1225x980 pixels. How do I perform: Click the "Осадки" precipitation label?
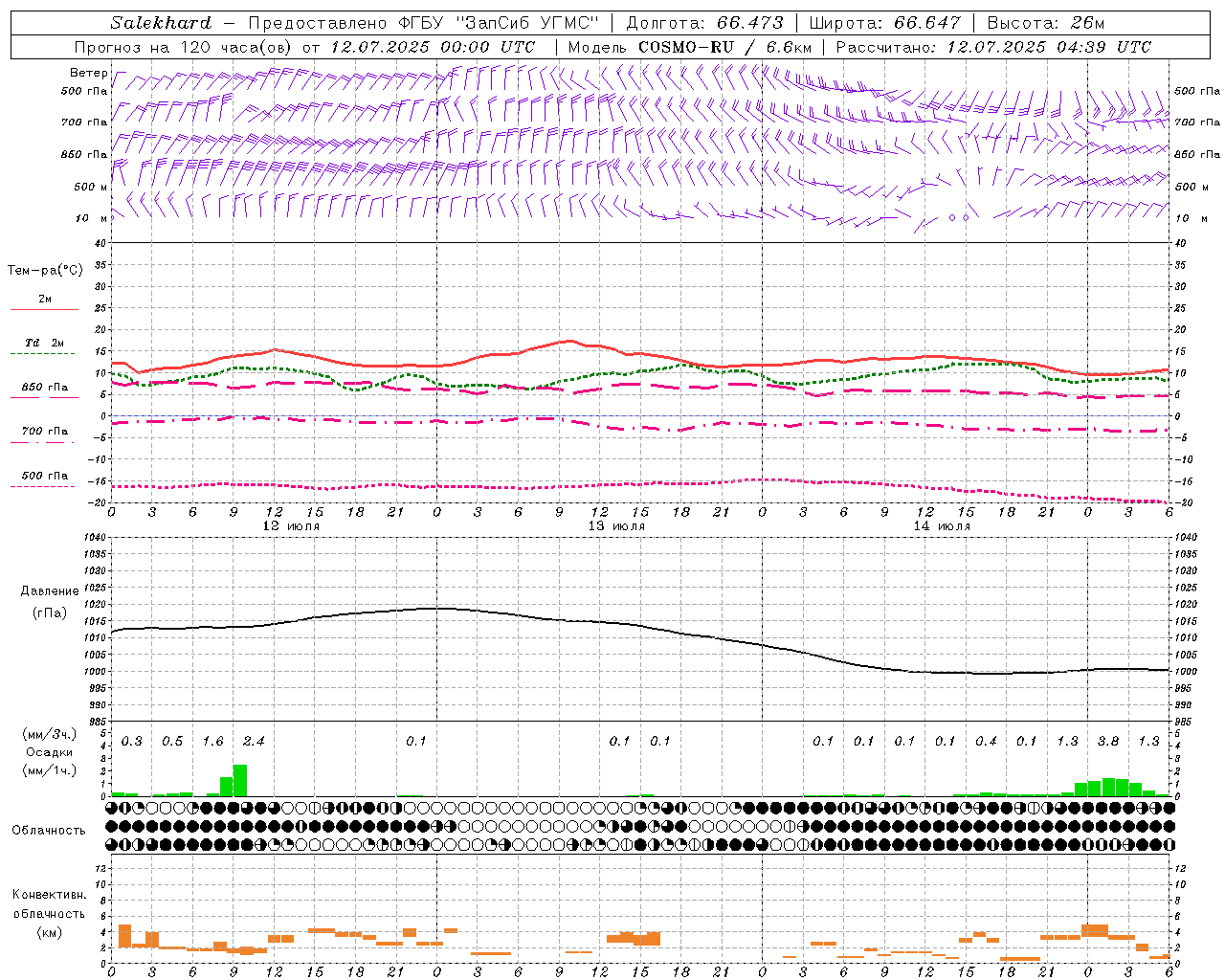click(x=49, y=752)
